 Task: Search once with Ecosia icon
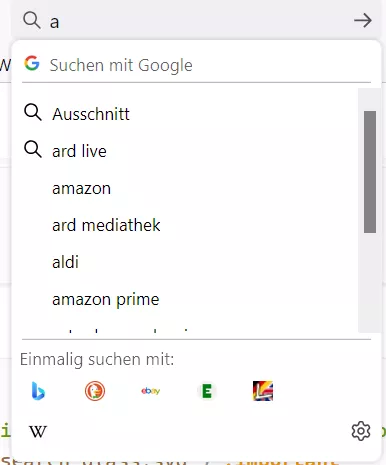(x=207, y=391)
